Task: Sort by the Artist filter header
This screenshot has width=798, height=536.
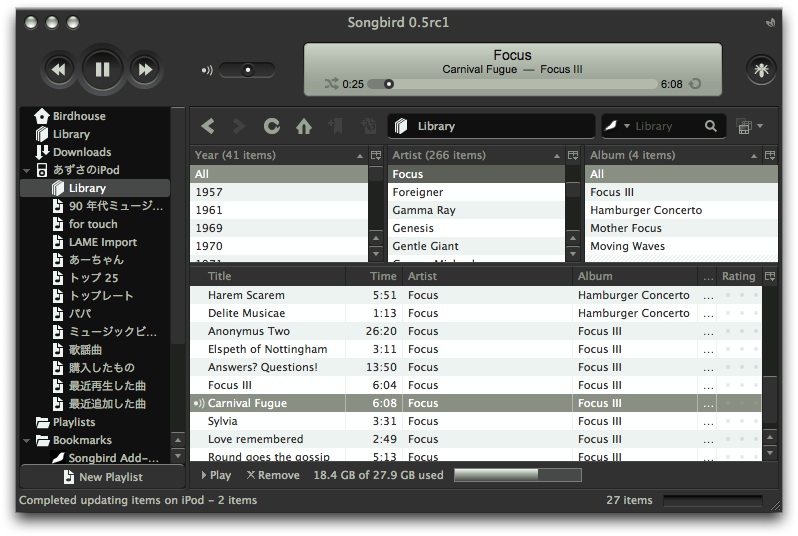Action: click(476, 155)
